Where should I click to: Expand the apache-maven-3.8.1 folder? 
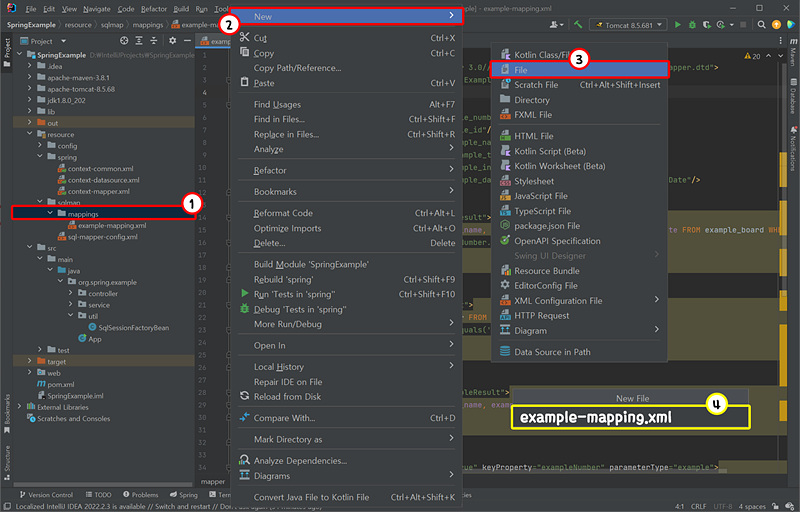[x=30, y=77]
